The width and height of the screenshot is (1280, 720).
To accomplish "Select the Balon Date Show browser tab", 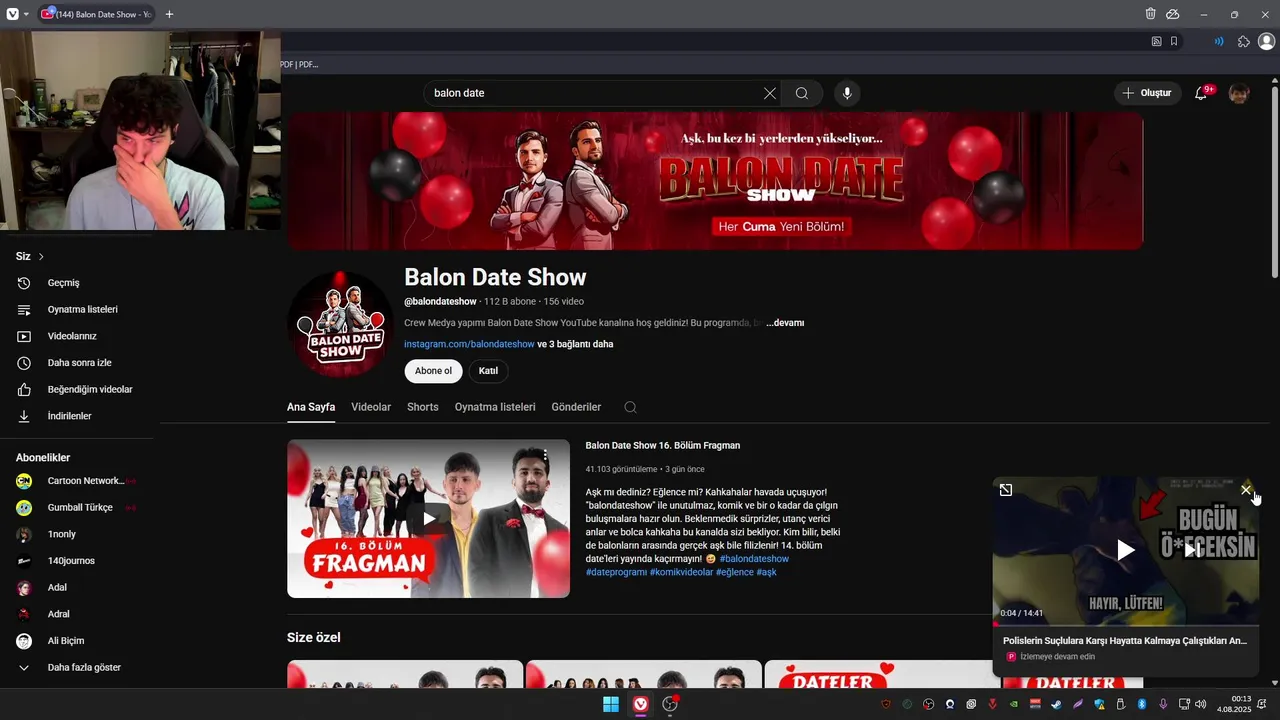I will (97, 14).
